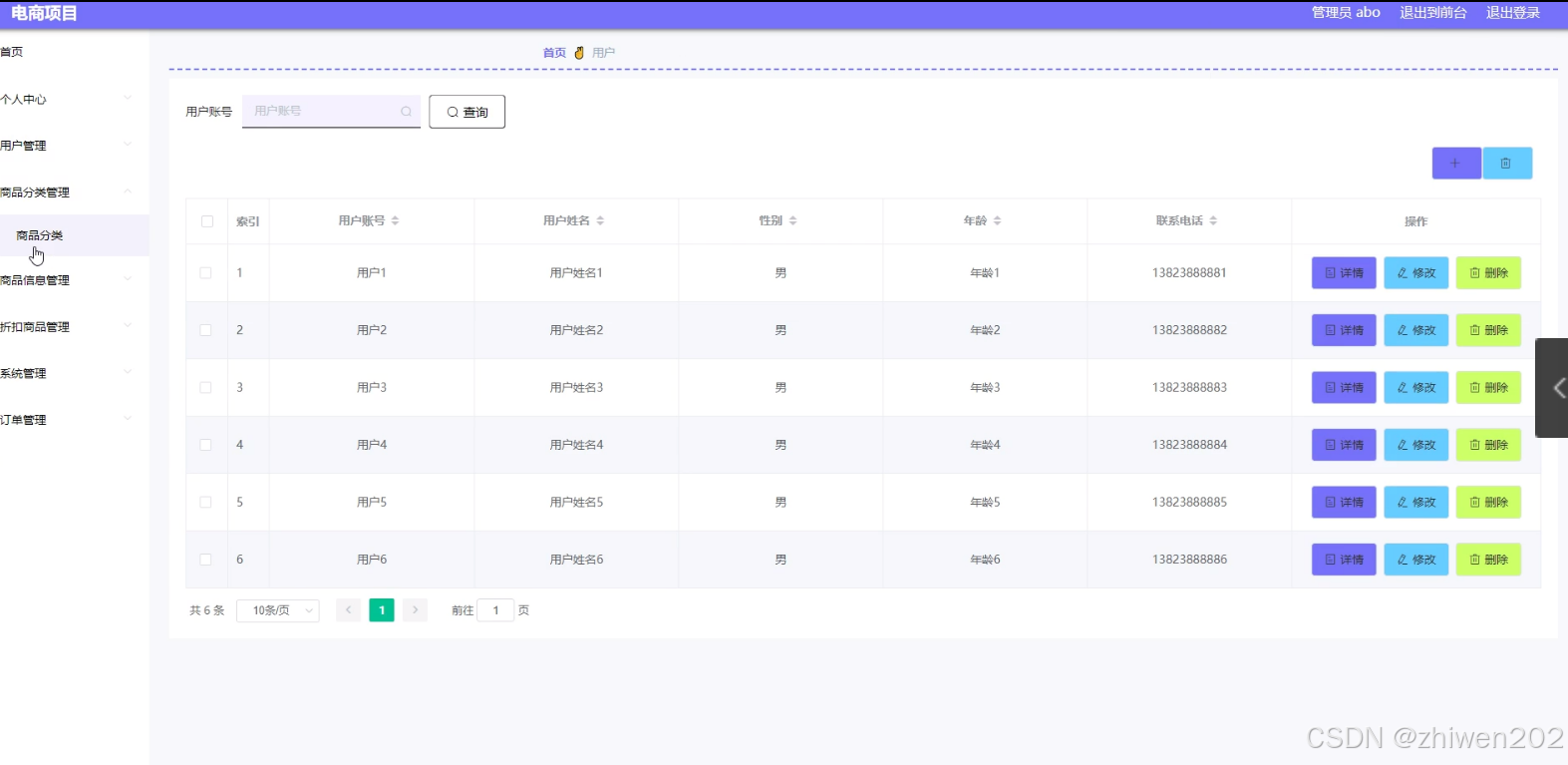This screenshot has height=765, width=1568.
Task: Click 退出到前台 in top bar
Action: click(x=1432, y=13)
